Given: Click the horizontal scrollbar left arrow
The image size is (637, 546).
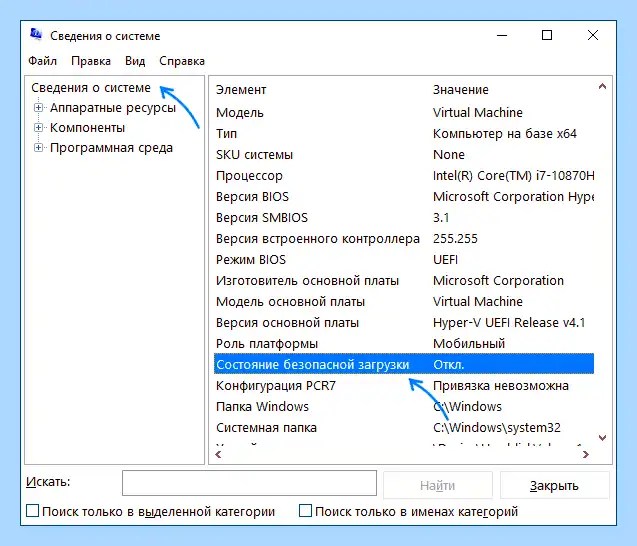Looking at the screenshot, I should tap(218, 454).
